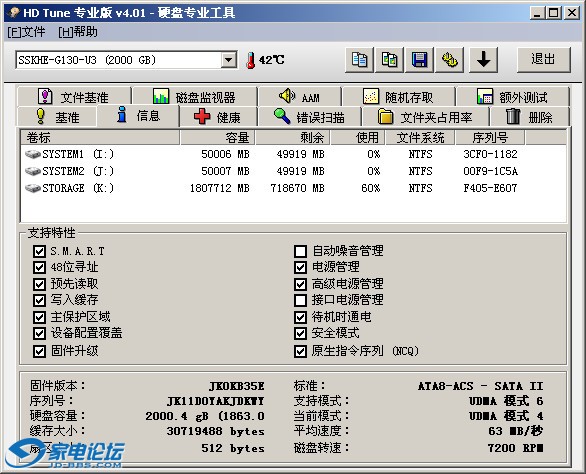Click the 卷标 column header
The image size is (586, 474).
pos(100,138)
